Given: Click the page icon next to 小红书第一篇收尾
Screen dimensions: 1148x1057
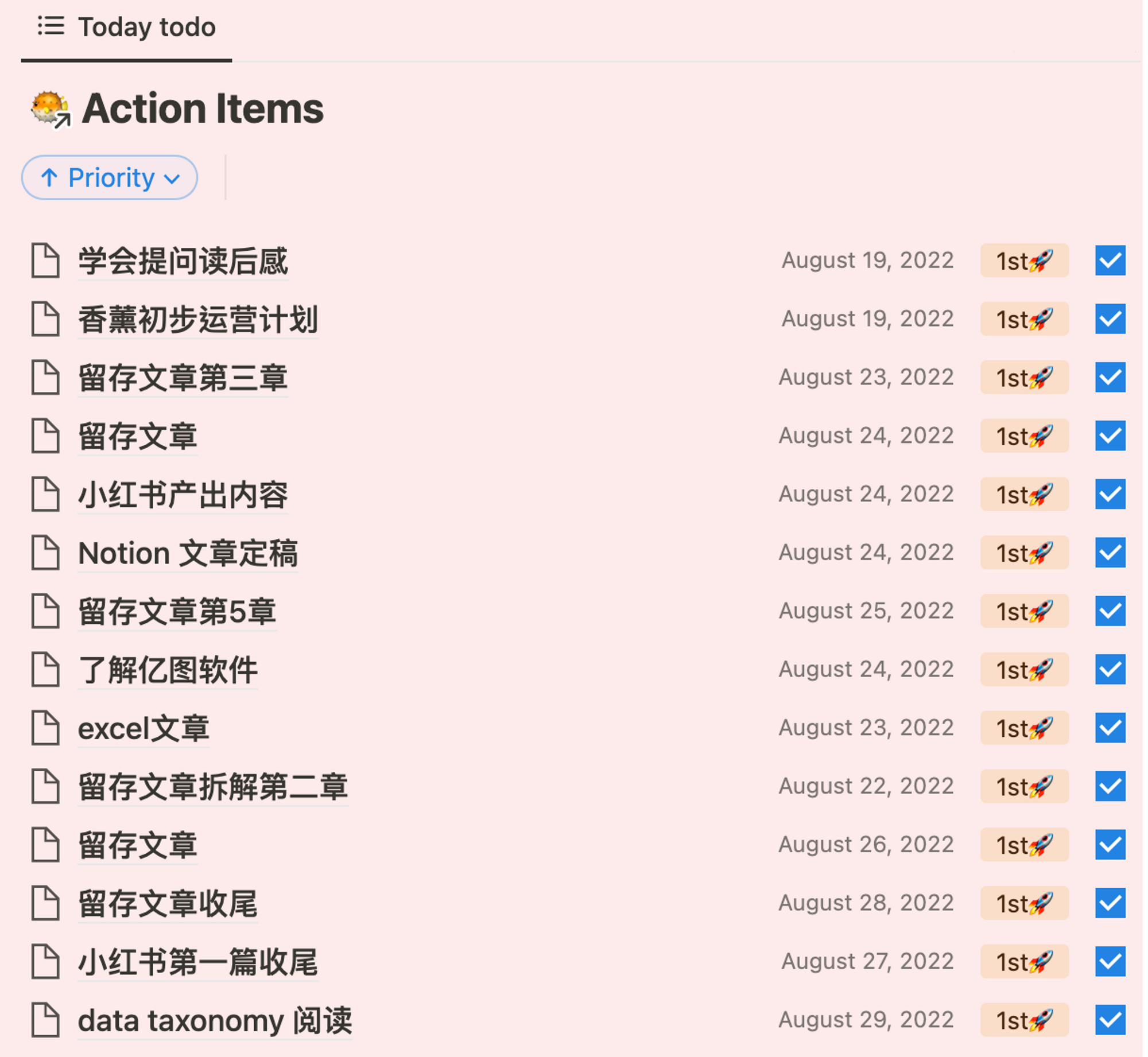Looking at the screenshot, I should tap(46, 961).
